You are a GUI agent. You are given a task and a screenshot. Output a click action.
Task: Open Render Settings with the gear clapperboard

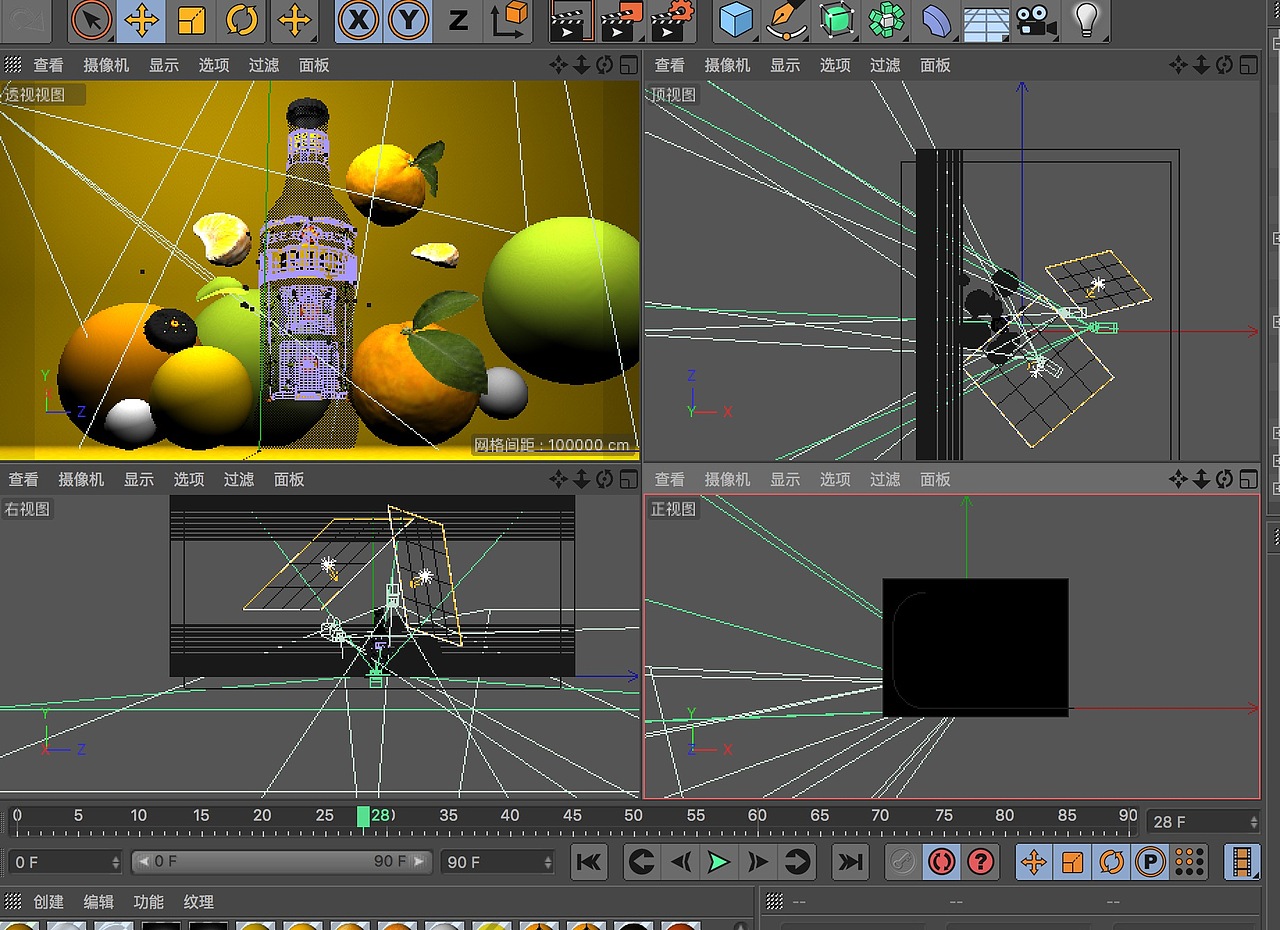[672, 20]
